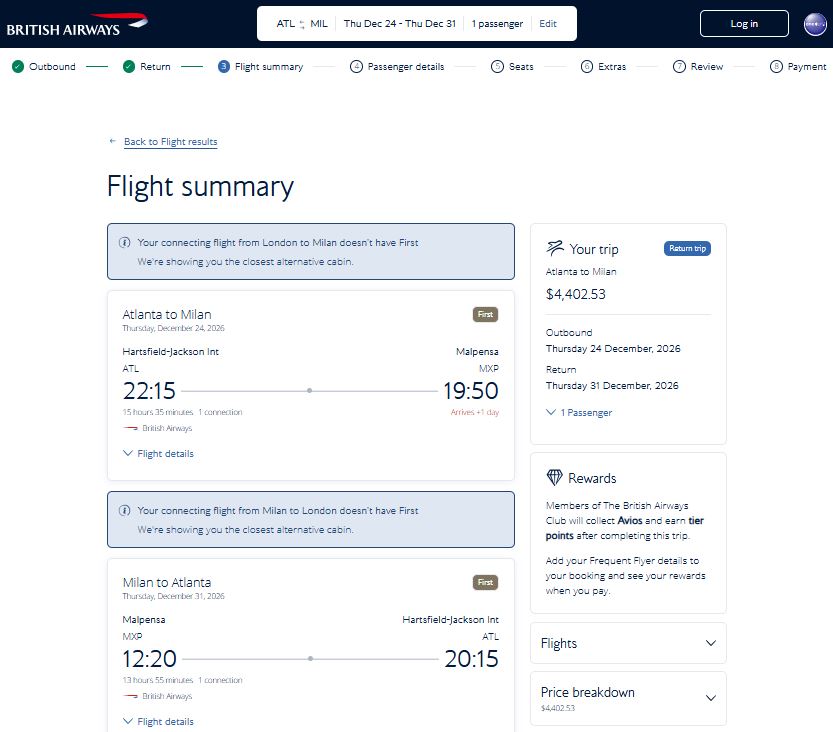Click the Your trip airplane icon

click(x=555, y=248)
